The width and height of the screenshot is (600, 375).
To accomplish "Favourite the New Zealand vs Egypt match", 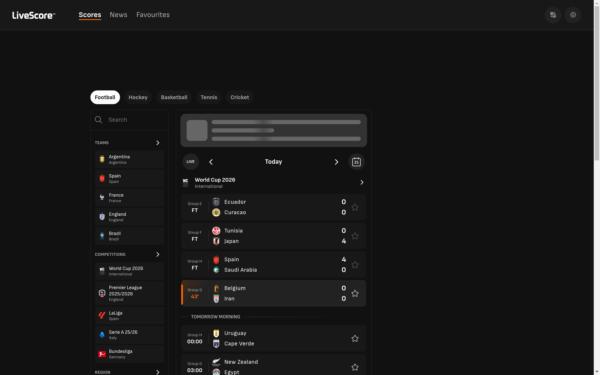I will pos(355,367).
